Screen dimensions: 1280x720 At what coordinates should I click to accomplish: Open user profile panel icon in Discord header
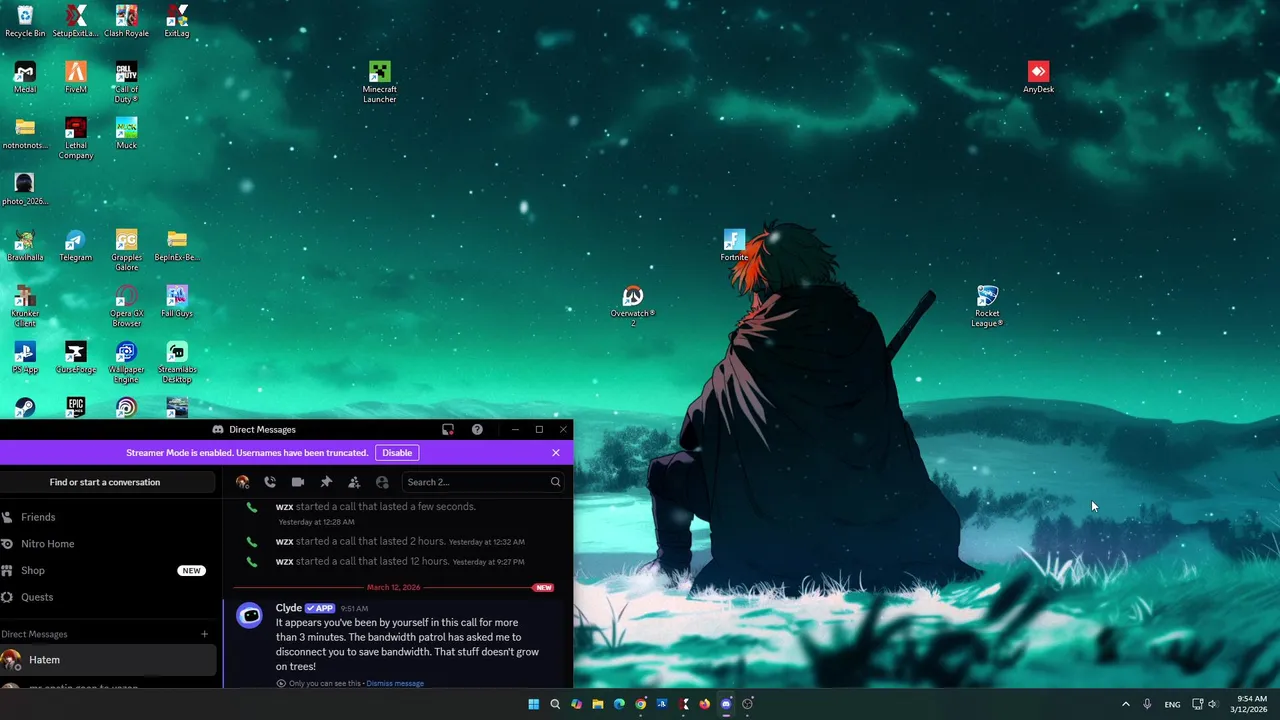tap(382, 482)
